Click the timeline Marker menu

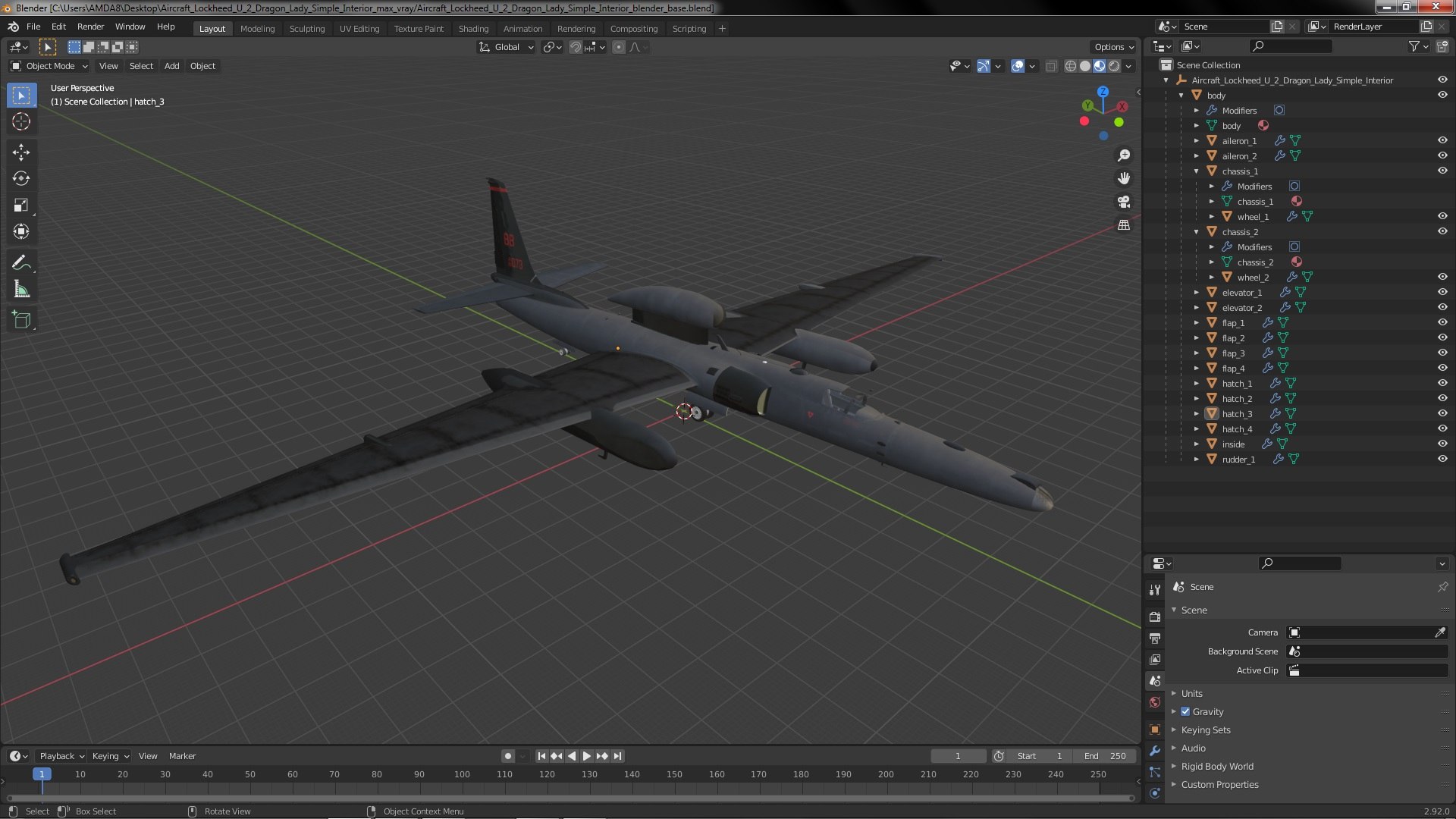182,756
